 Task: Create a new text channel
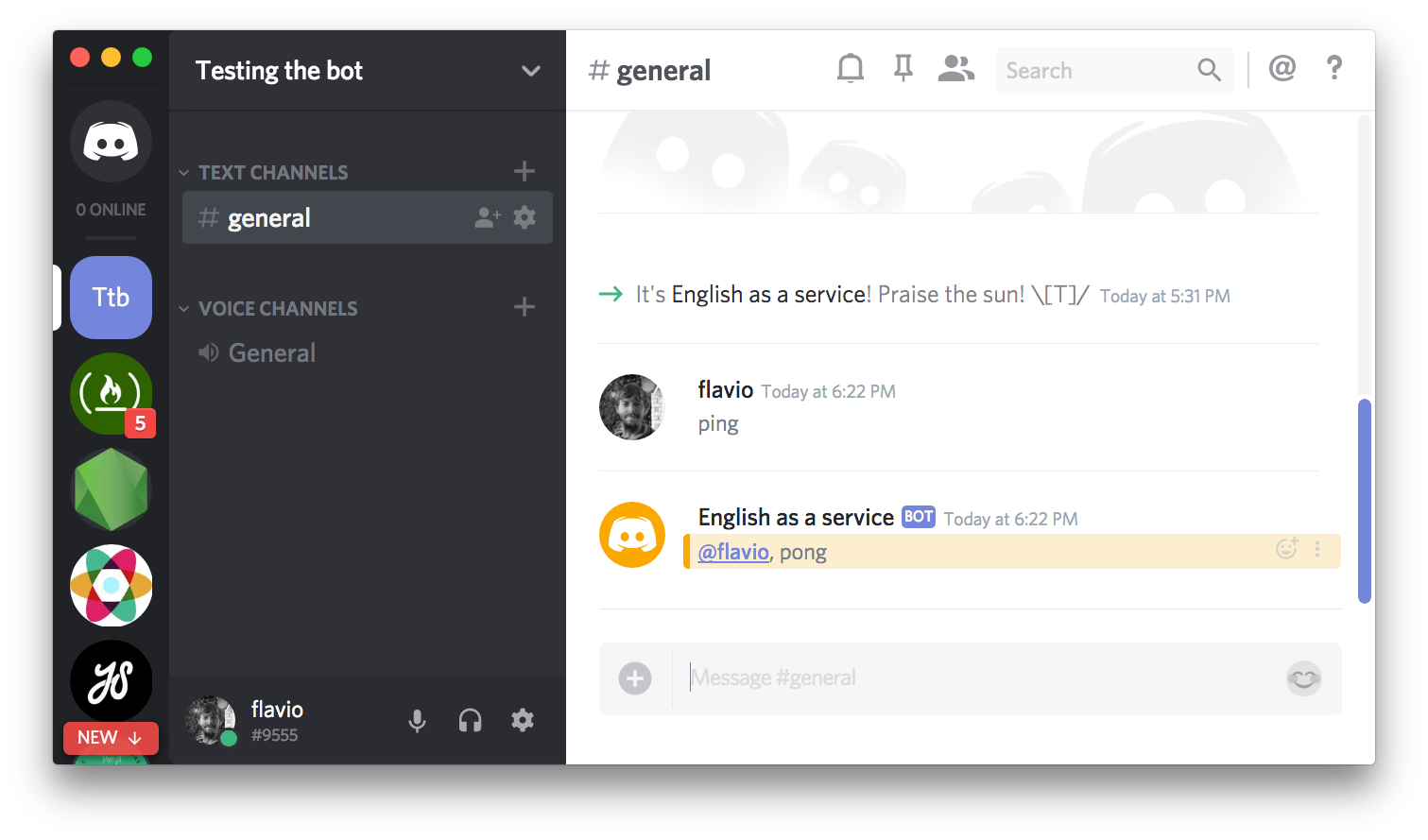tap(525, 171)
